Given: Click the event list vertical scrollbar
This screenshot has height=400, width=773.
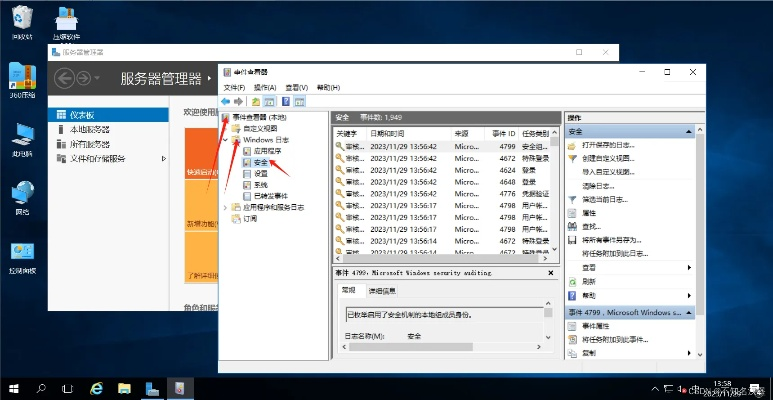Looking at the screenshot, I should click(x=555, y=191).
